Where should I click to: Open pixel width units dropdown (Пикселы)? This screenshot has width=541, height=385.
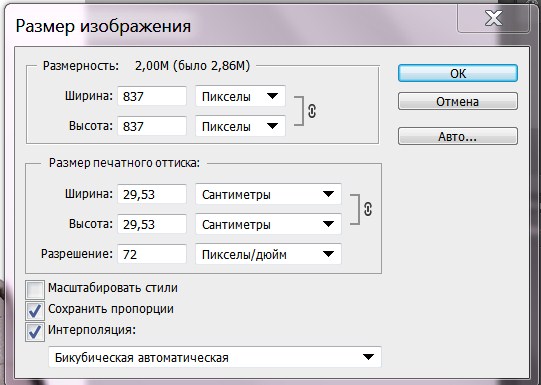pyautogui.click(x=240, y=96)
